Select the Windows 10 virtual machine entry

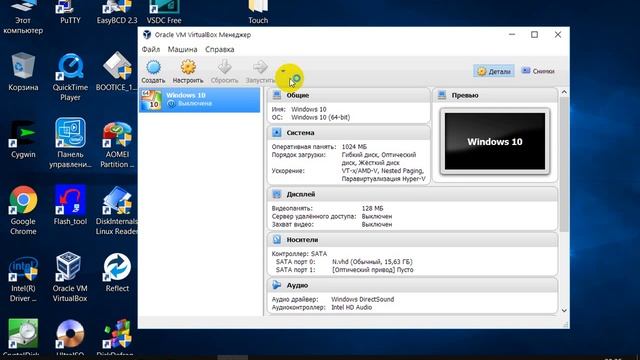(200, 100)
